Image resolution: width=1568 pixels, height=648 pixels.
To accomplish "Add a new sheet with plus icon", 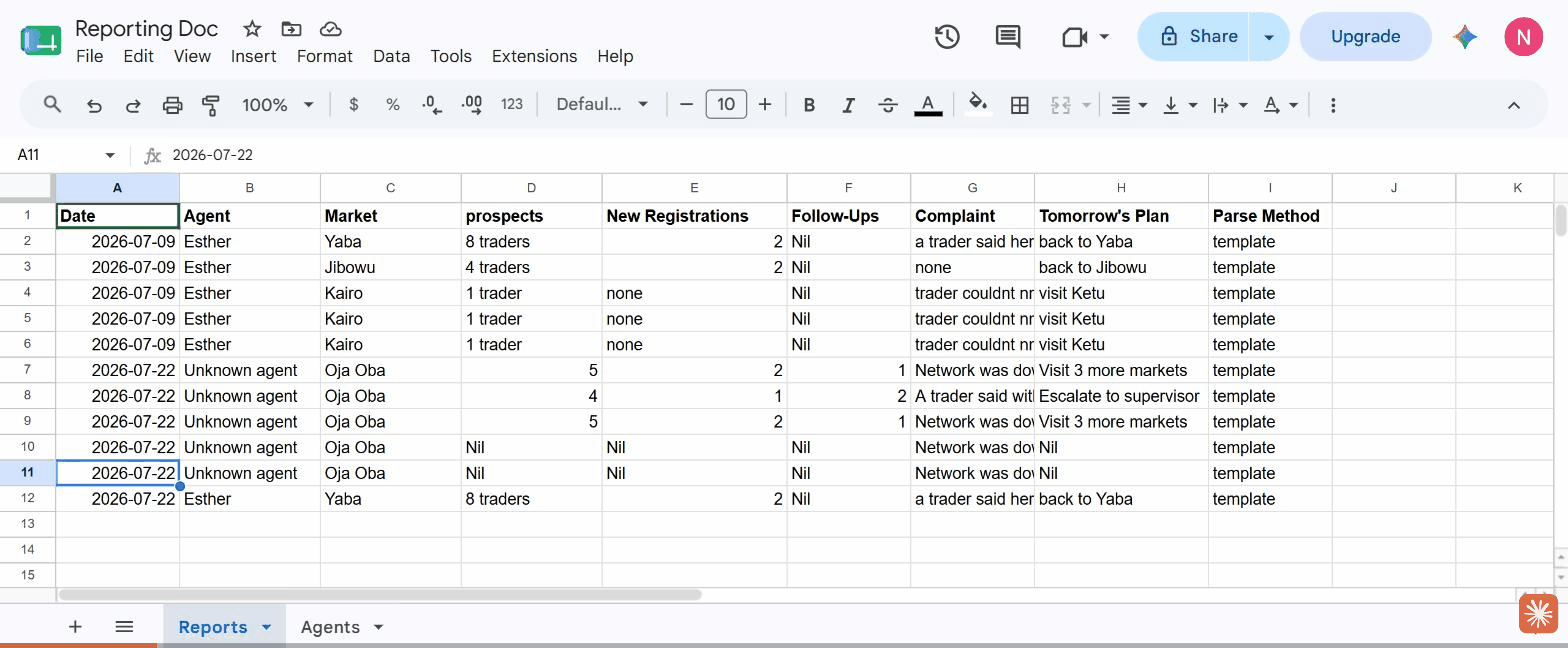I will (x=75, y=626).
